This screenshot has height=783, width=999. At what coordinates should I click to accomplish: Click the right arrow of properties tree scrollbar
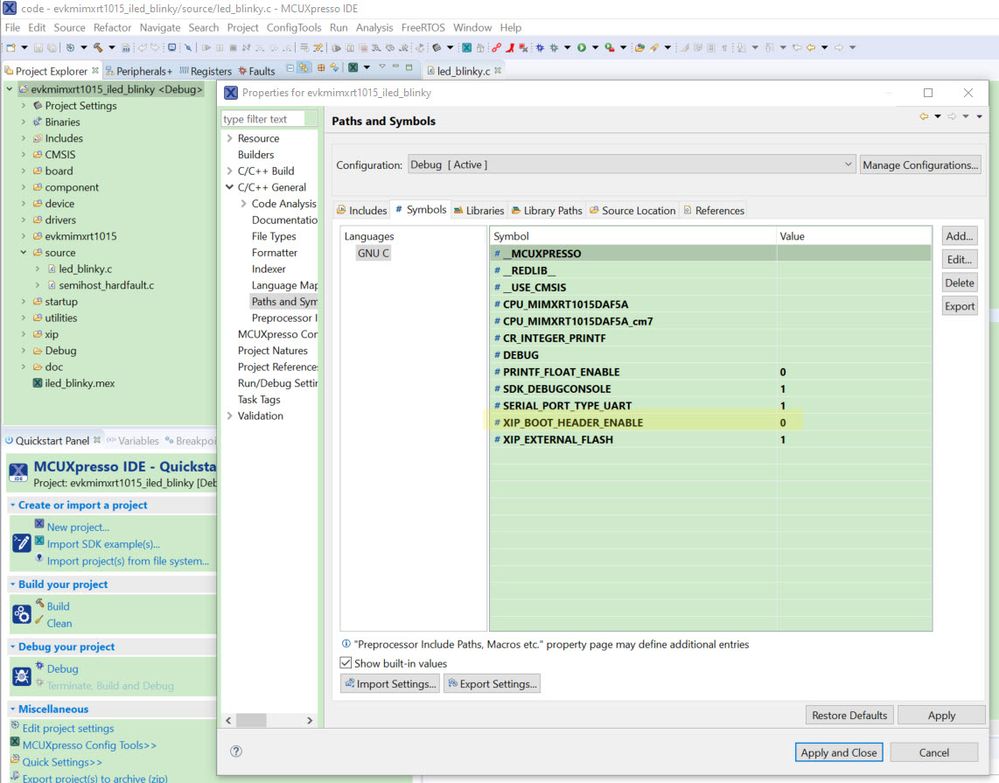click(x=310, y=720)
